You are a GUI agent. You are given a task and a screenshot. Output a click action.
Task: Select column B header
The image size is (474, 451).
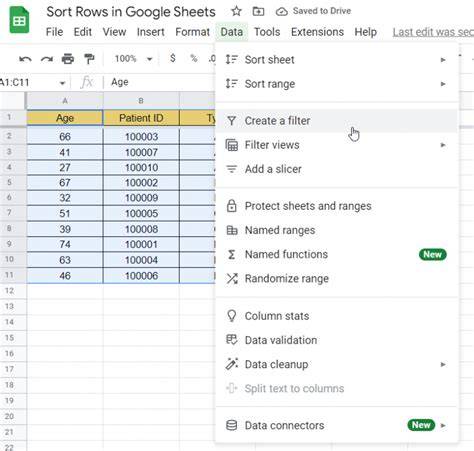(x=141, y=101)
